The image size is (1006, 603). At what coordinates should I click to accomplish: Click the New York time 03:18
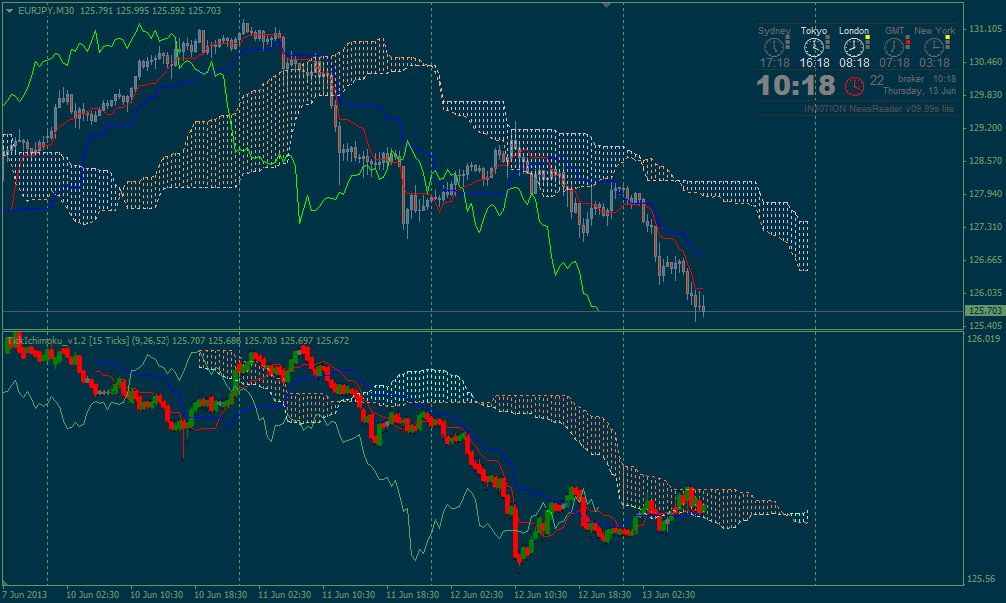(934, 63)
